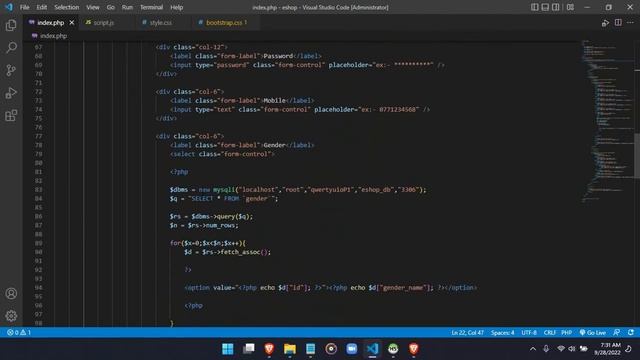Change encoding via UTF-8 status item
Viewport: 640px width, 360px height.
coord(529,333)
